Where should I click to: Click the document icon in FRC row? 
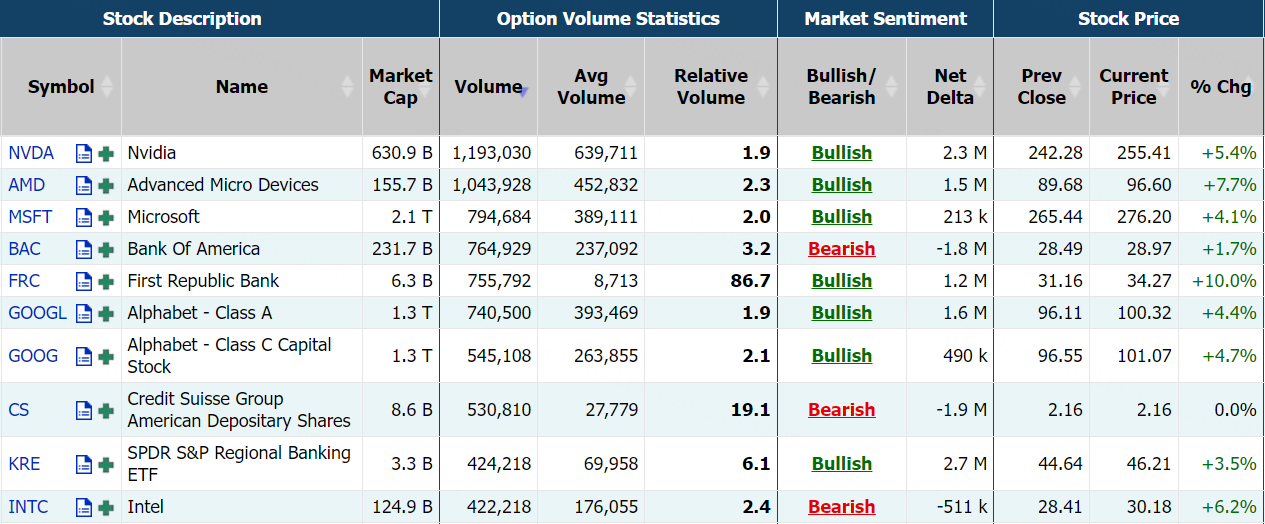(x=84, y=282)
